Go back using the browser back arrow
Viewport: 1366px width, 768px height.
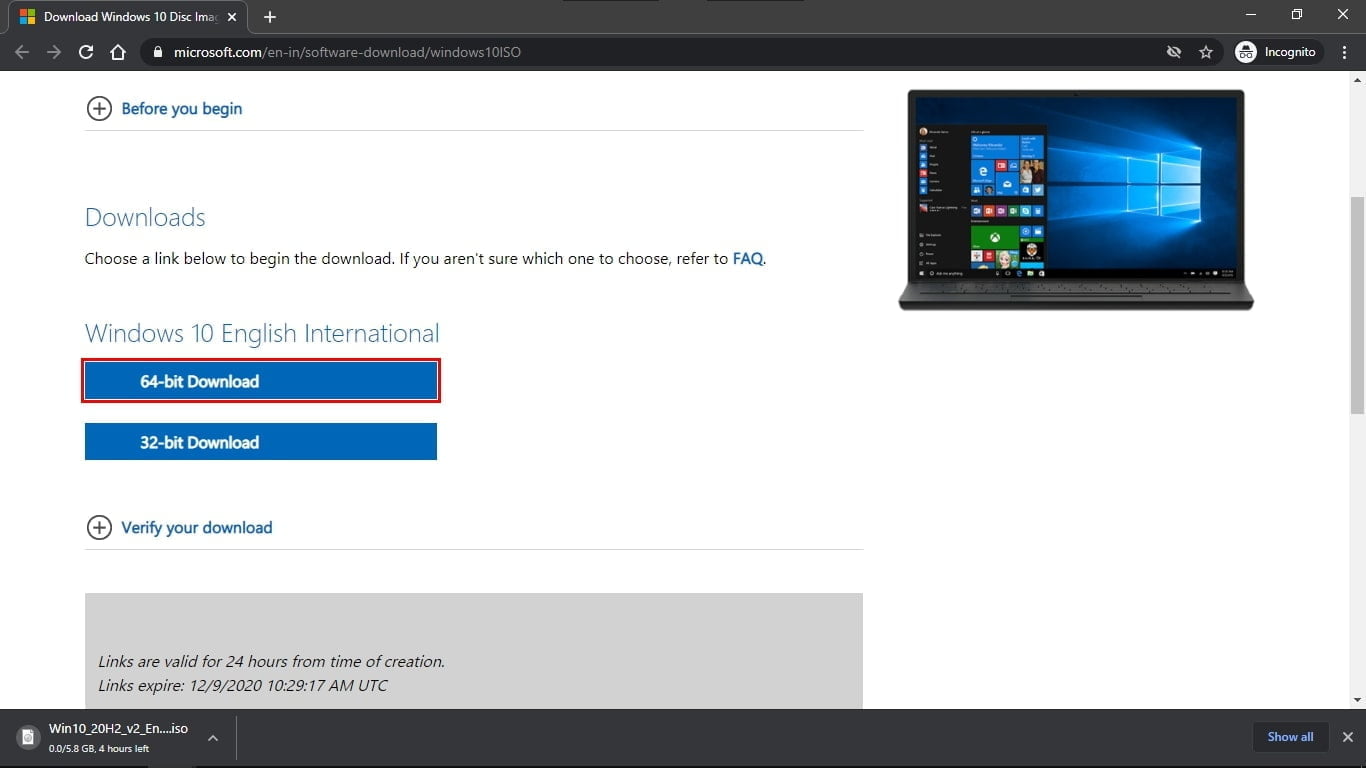[x=22, y=52]
